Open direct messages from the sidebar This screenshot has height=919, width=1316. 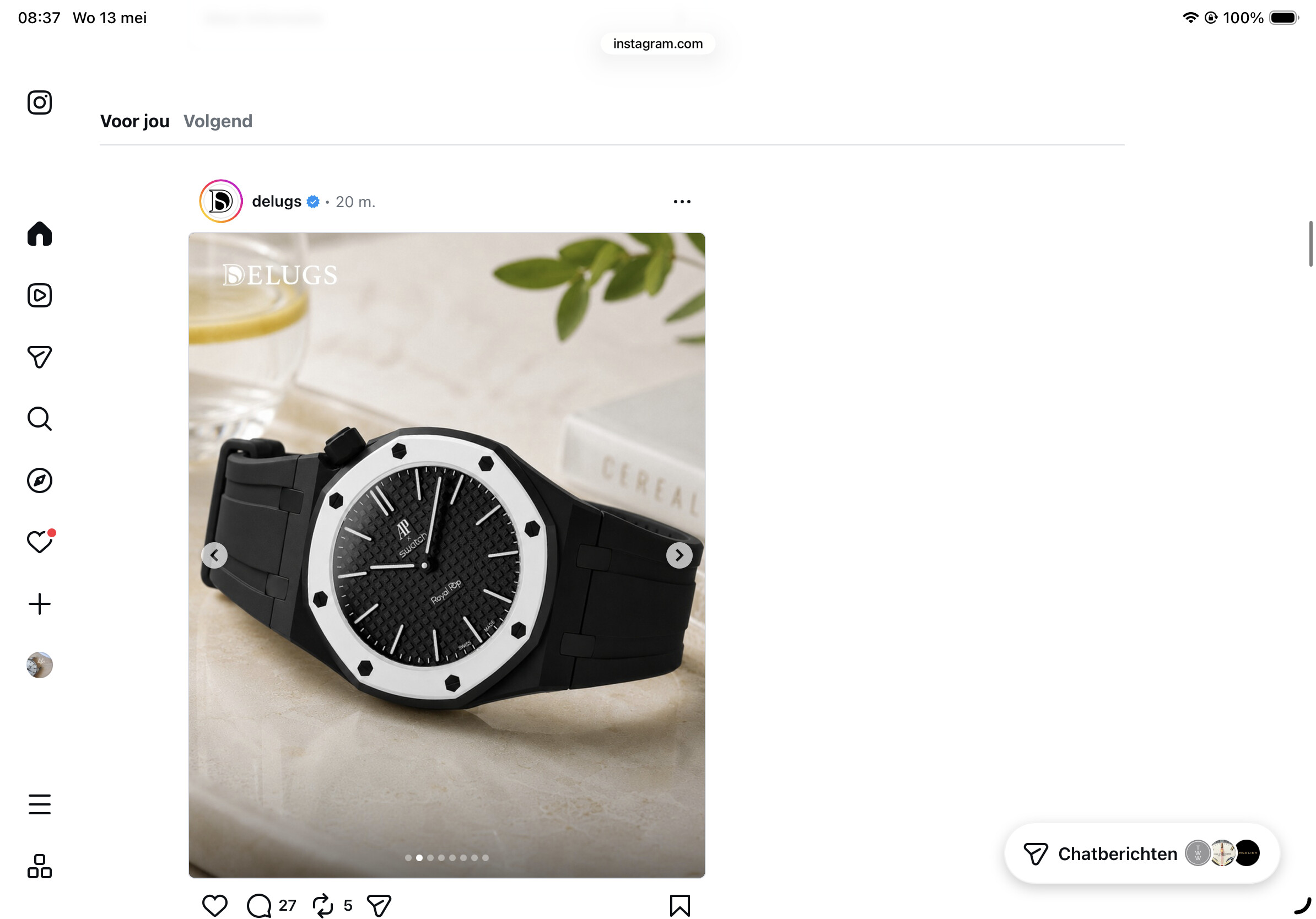click(40, 357)
